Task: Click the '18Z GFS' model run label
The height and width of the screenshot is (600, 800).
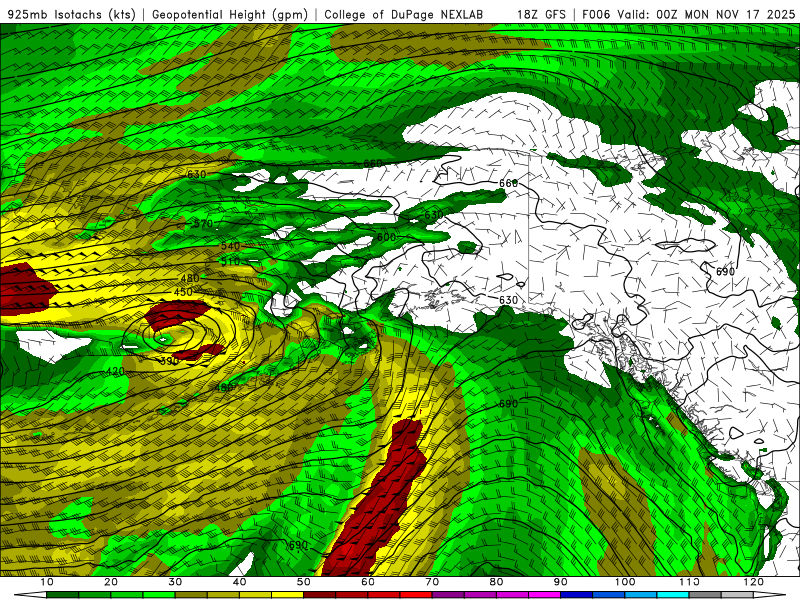Action: tap(541, 14)
